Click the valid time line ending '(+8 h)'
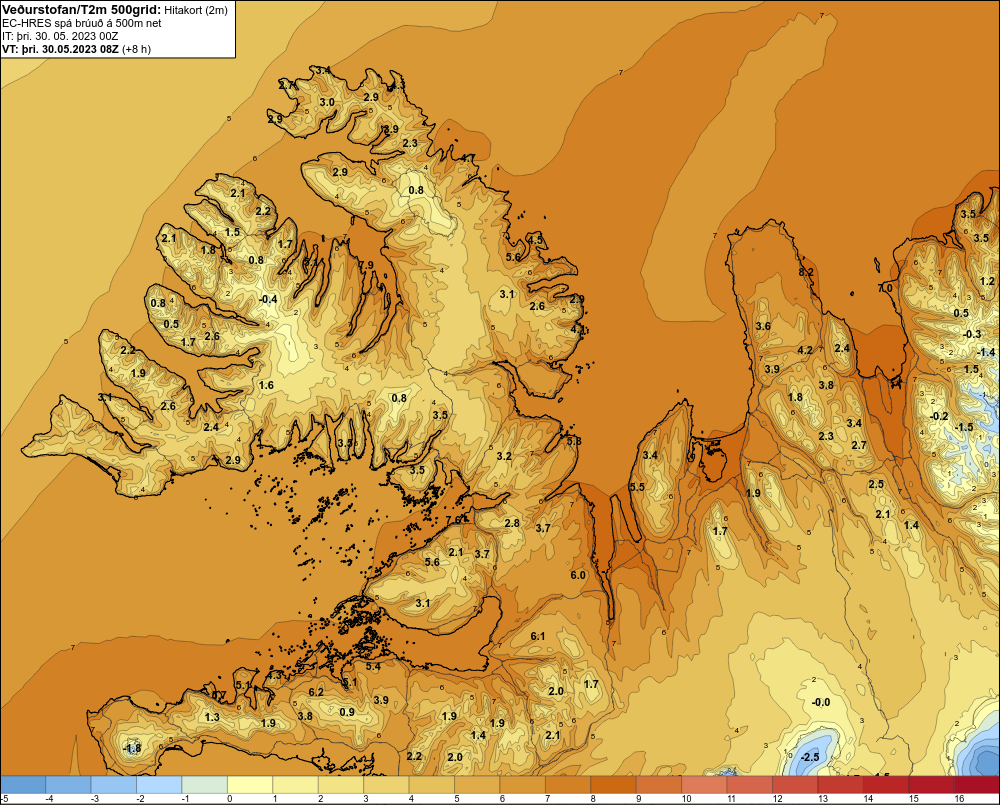This screenshot has width=1000, height=805. tap(77, 49)
